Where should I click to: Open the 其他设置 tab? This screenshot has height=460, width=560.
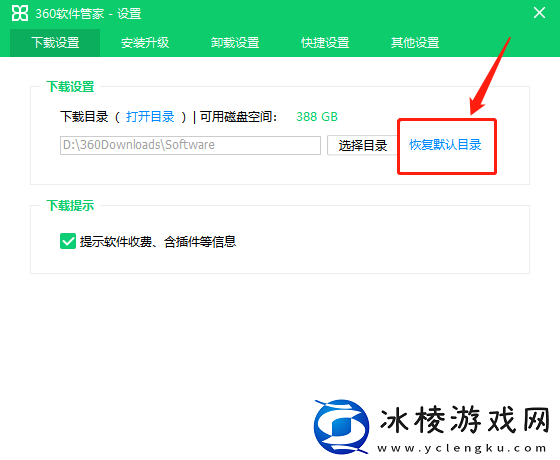pos(415,43)
